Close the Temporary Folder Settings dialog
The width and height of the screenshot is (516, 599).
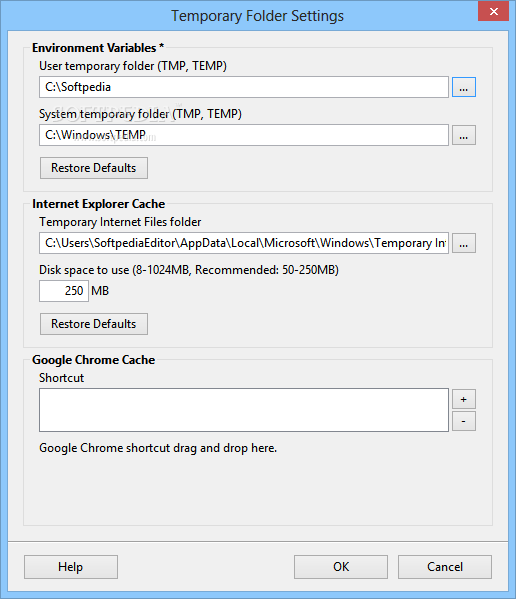click(493, 11)
